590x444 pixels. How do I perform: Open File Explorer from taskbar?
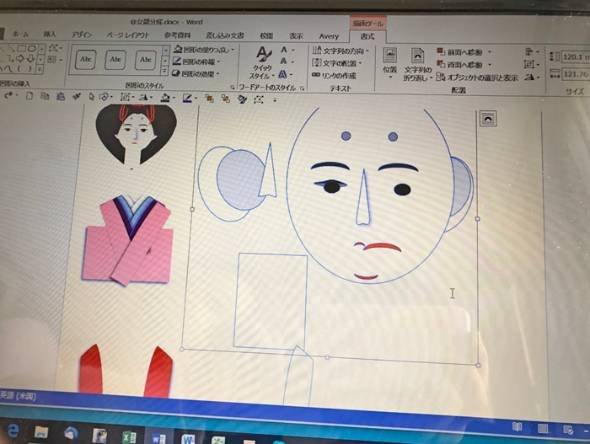[x=41, y=432]
